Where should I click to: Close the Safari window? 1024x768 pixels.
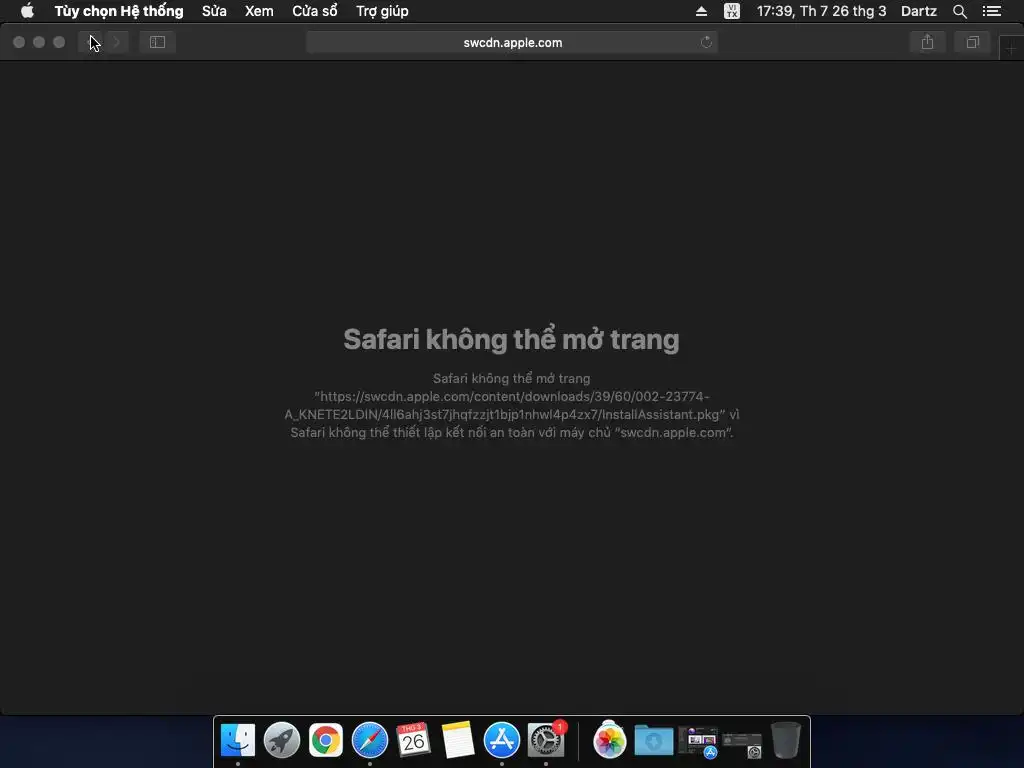click(19, 42)
